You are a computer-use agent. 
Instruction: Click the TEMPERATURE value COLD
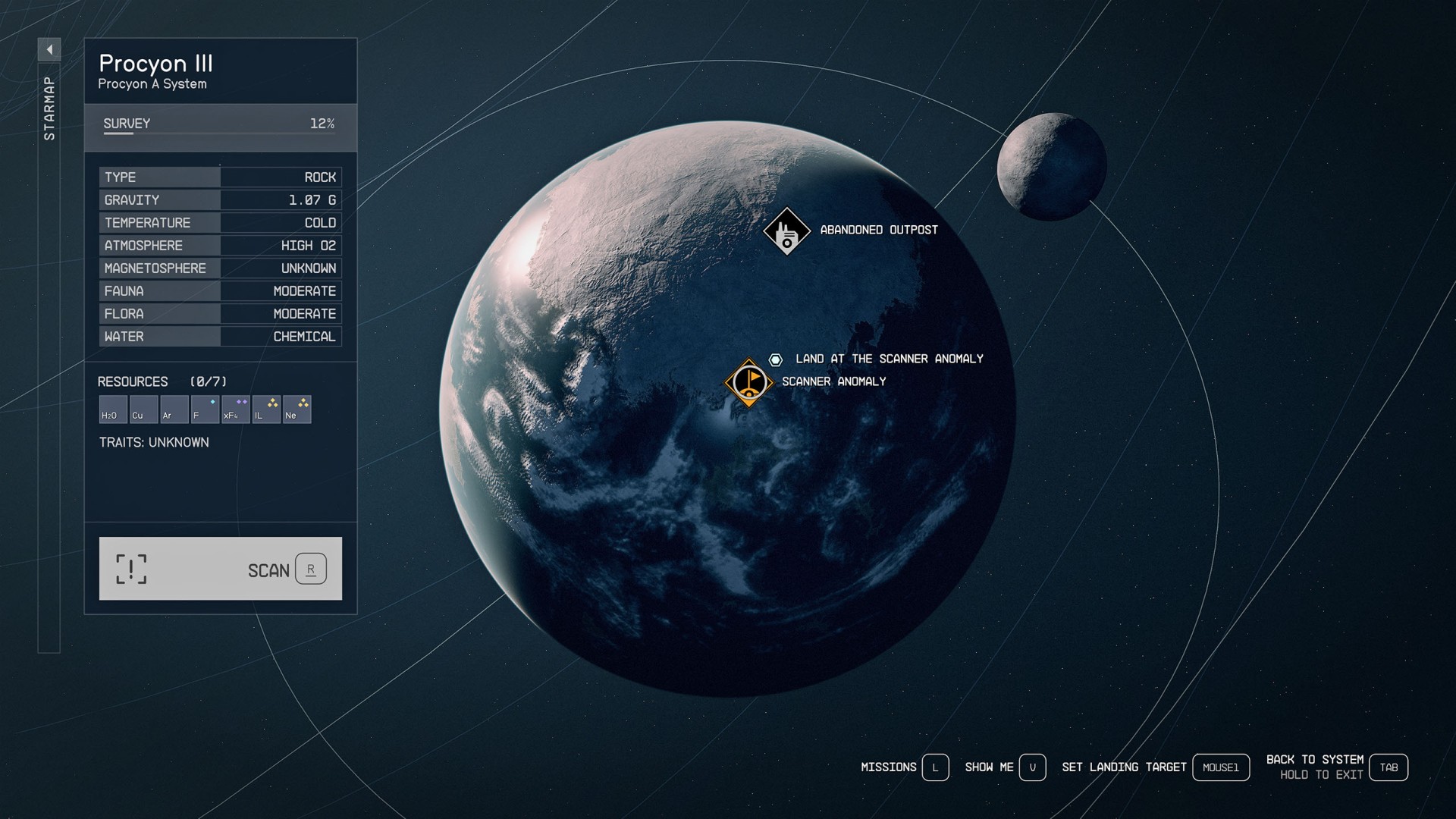[x=320, y=223]
